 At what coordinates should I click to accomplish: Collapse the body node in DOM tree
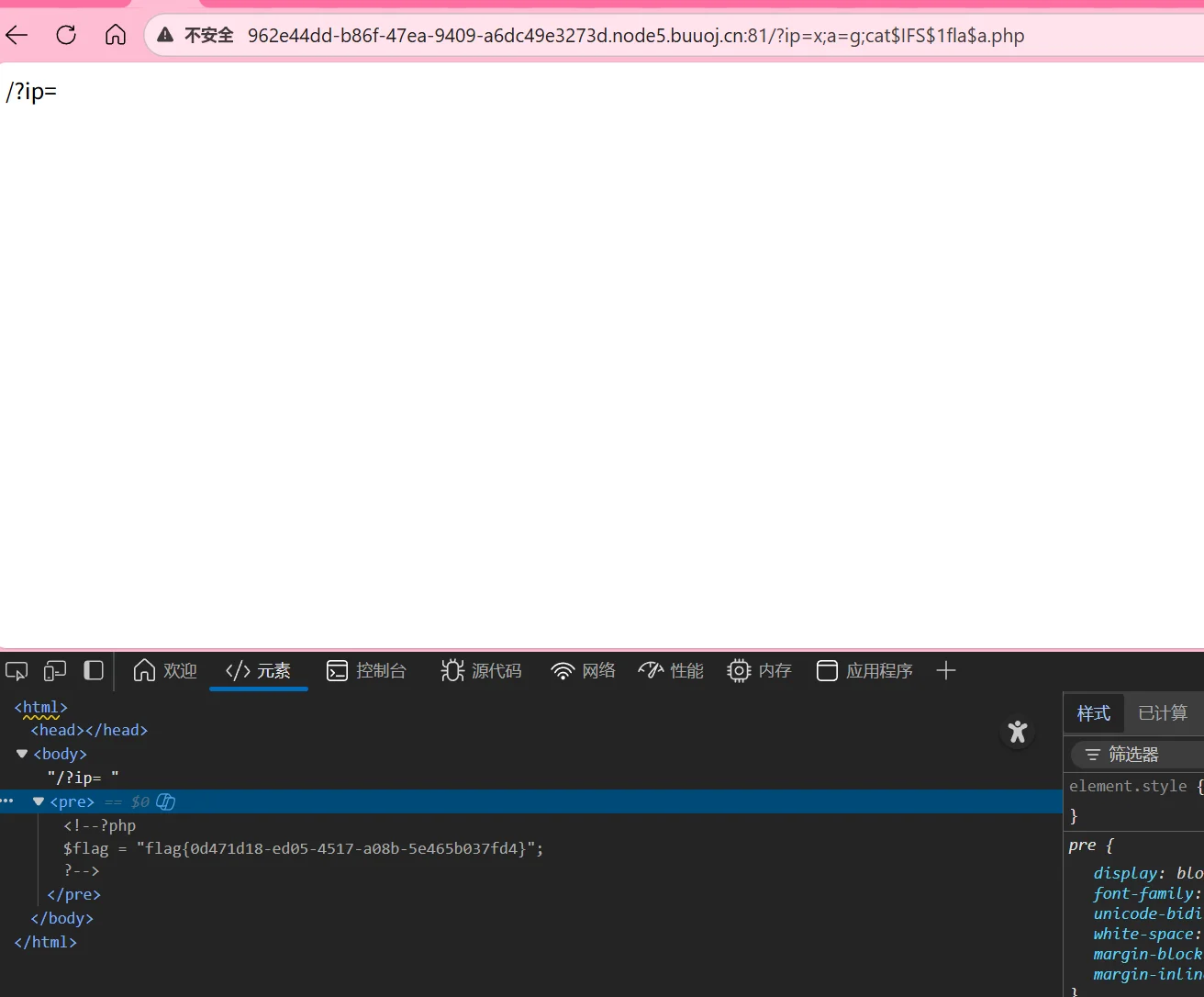pos(22,754)
